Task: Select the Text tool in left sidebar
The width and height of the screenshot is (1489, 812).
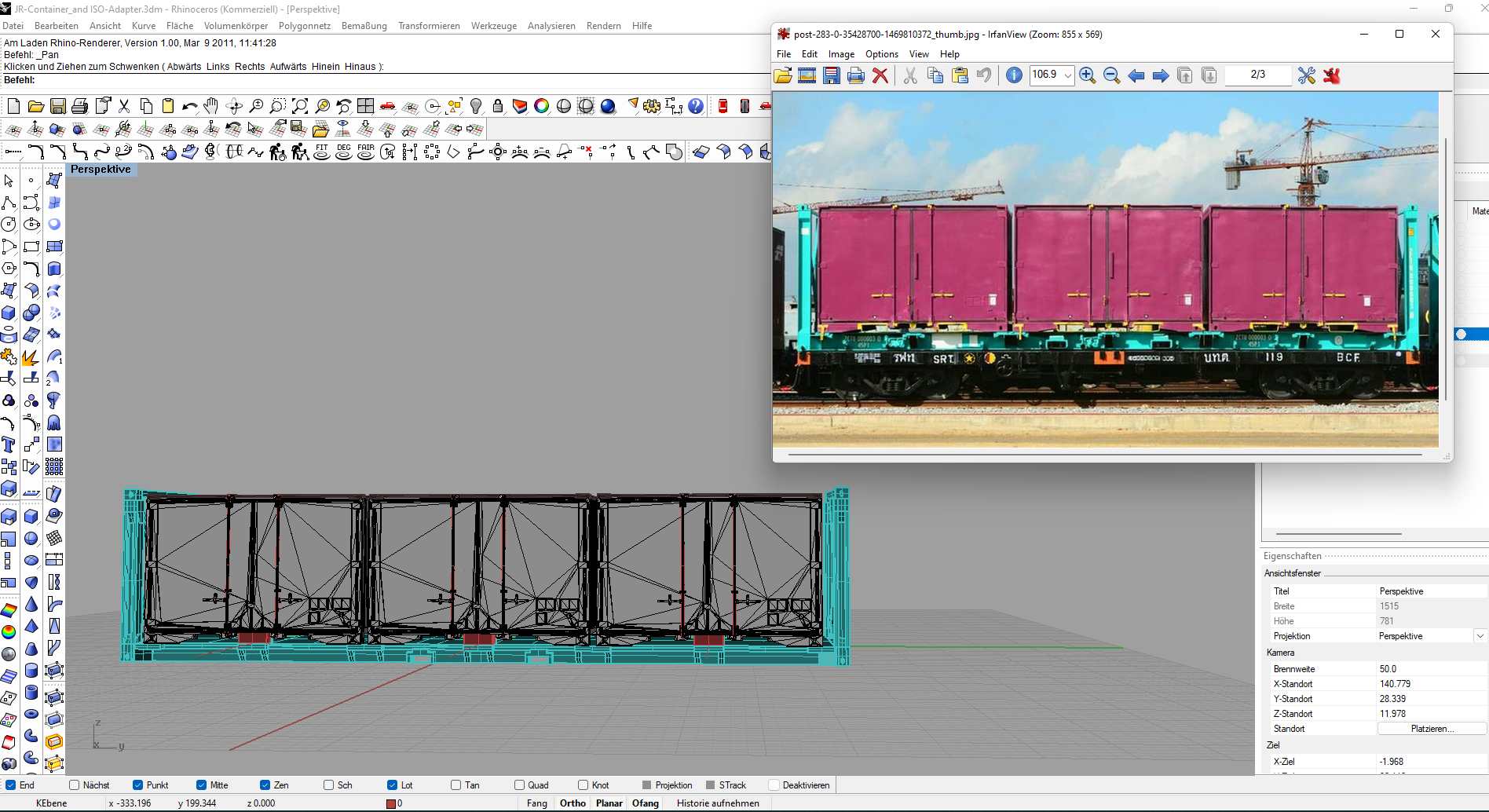Action: [x=9, y=444]
